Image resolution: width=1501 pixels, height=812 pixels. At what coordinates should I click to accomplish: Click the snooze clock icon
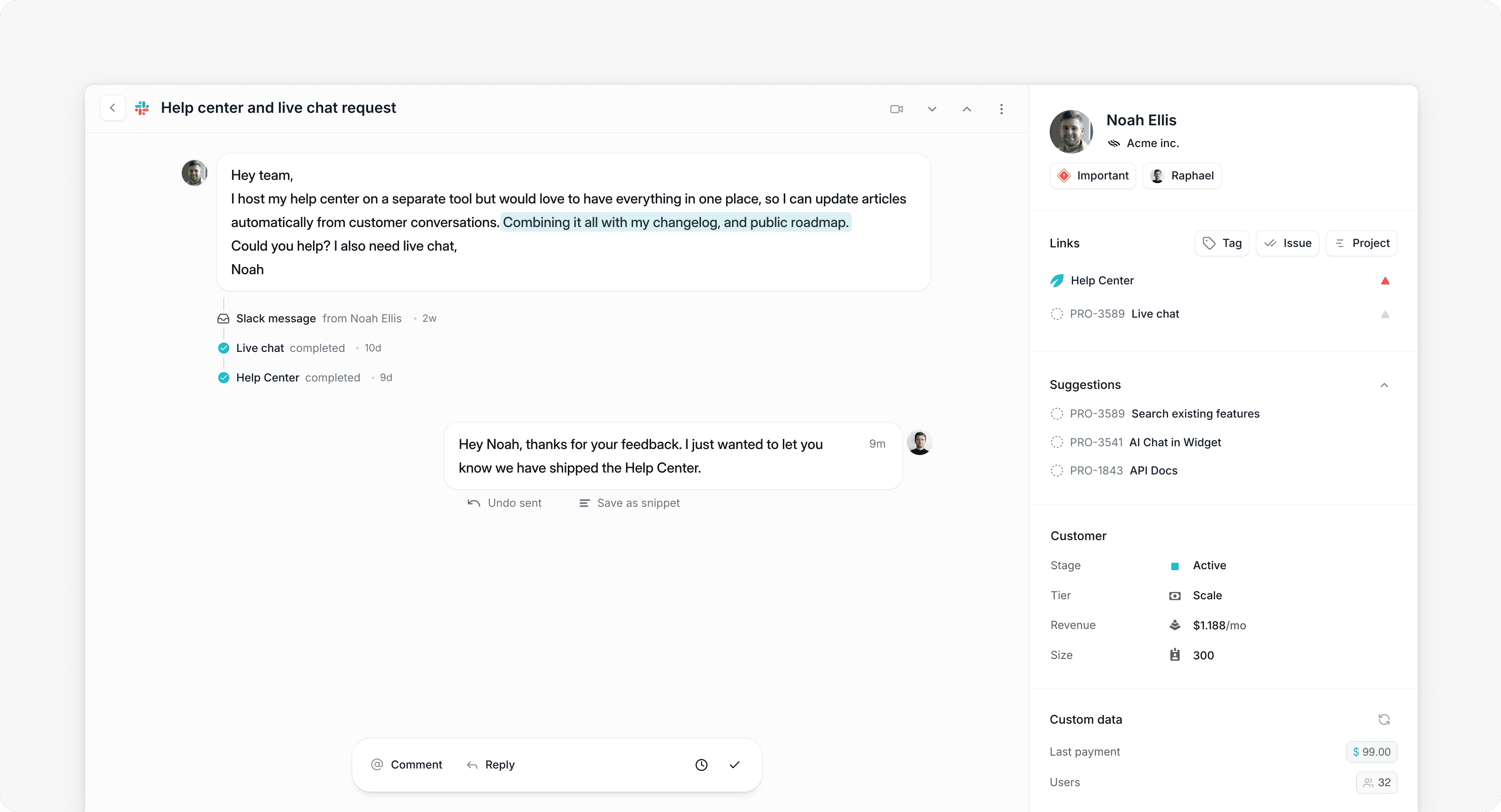(701, 765)
